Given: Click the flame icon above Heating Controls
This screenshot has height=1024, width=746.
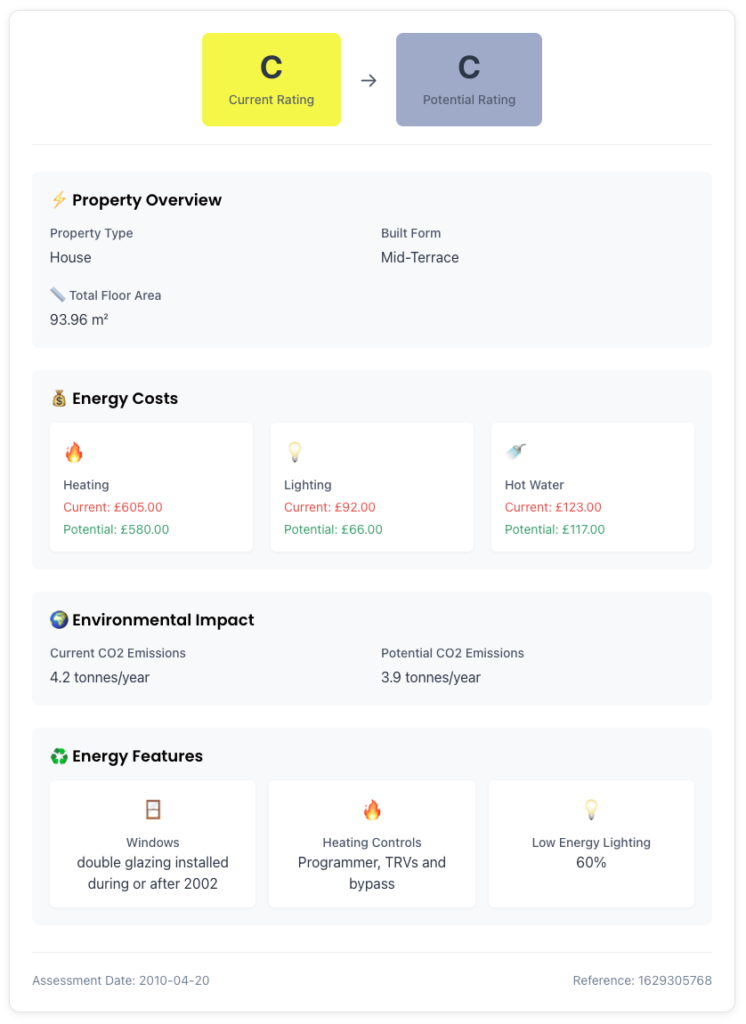Looking at the screenshot, I should coord(372,810).
